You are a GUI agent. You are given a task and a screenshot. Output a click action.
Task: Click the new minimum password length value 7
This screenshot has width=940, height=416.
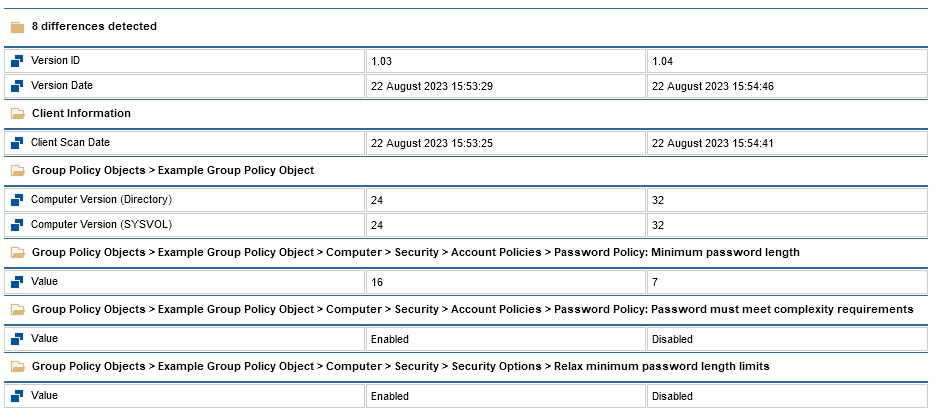click(x=655, y=283)
